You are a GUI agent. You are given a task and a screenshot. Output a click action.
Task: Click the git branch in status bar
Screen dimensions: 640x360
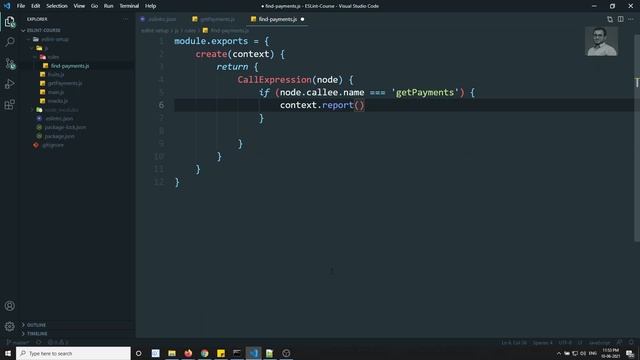pyautogui.click(x=18, y=342)
